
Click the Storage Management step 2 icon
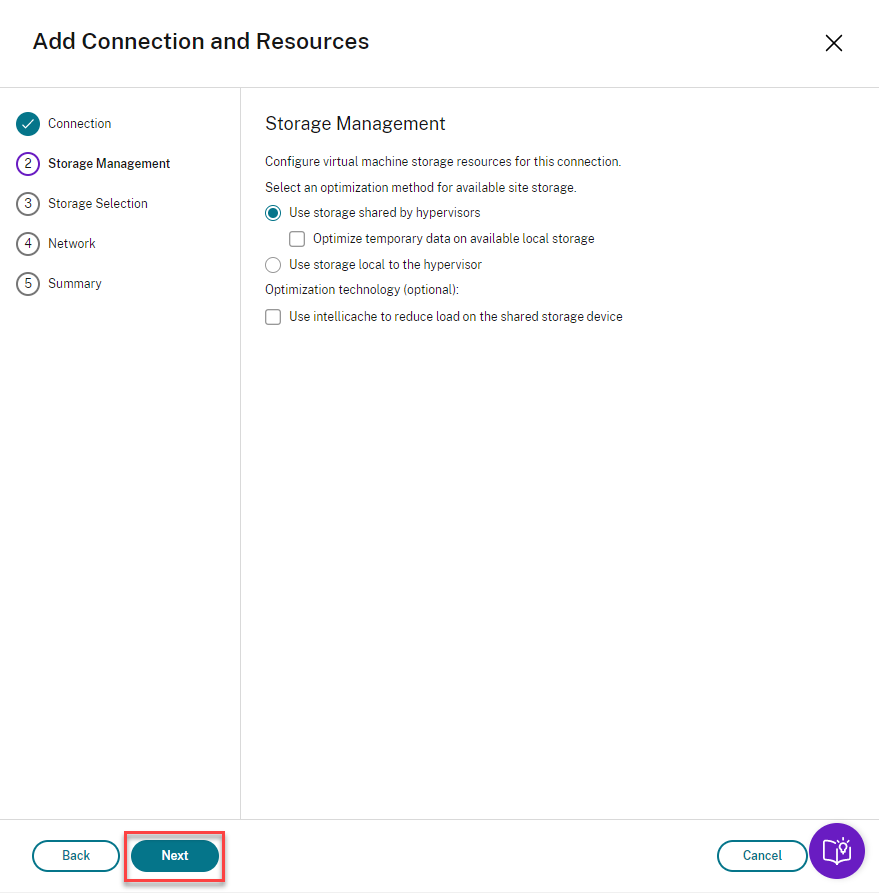tap(28, 164)
